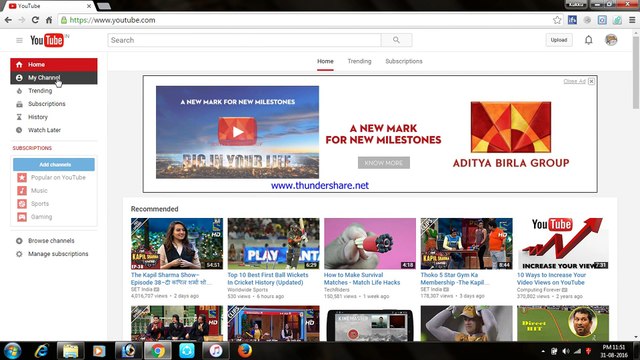Show hidden tray icons arrow

543,351
